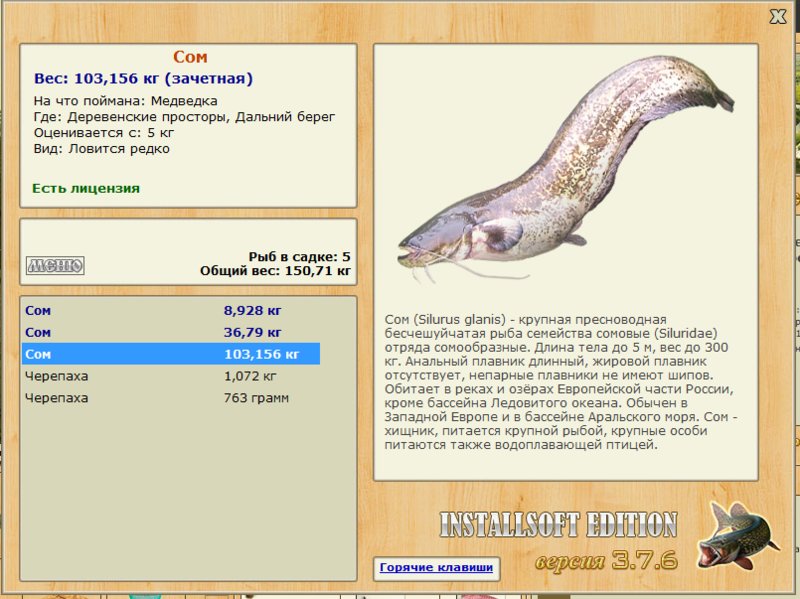Click empty area of fish list

tap(188, 490)
